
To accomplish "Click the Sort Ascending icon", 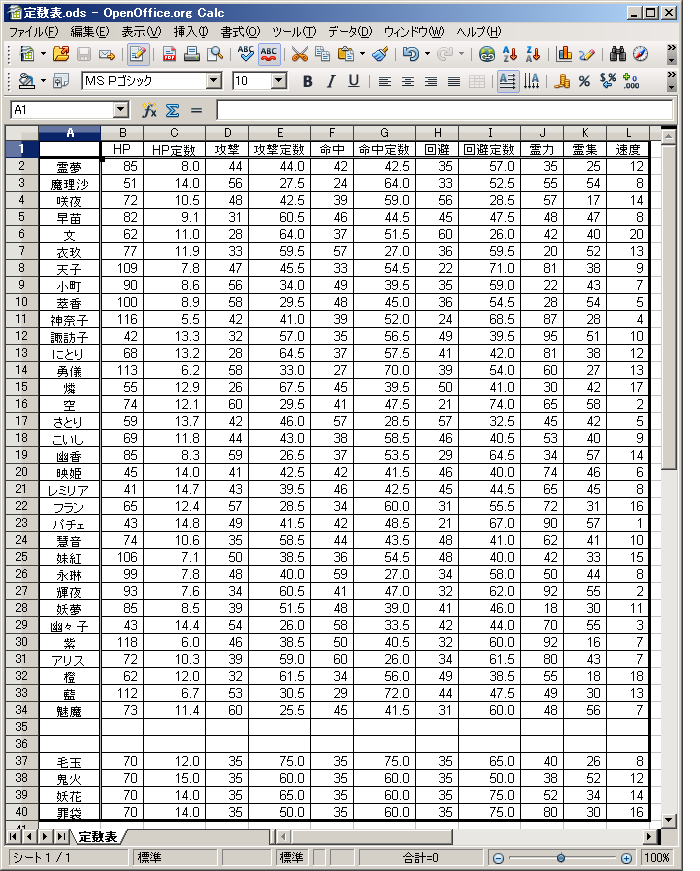I will pos(511,54).
